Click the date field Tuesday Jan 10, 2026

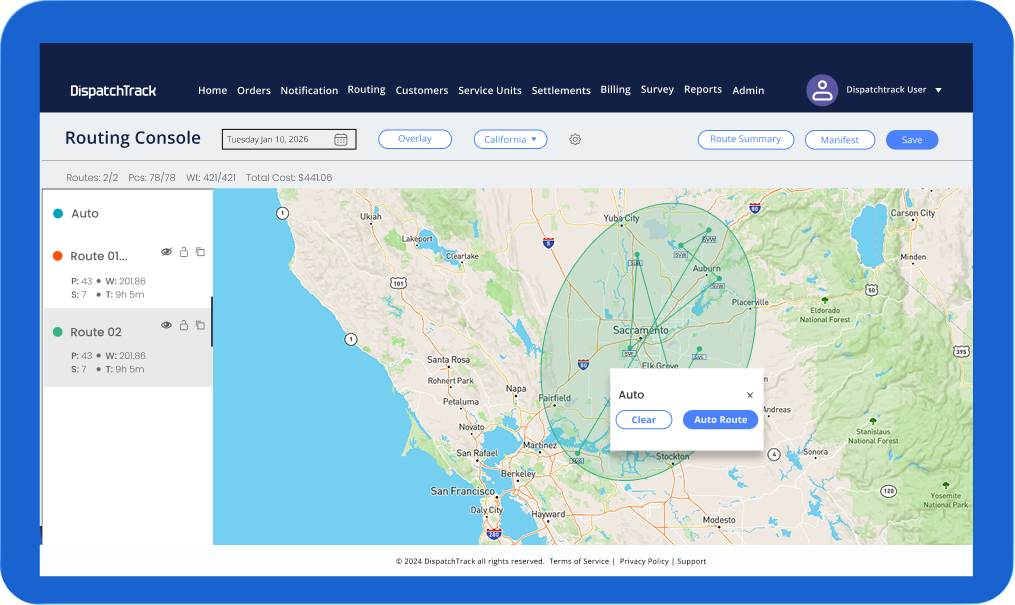coord(289,139)
